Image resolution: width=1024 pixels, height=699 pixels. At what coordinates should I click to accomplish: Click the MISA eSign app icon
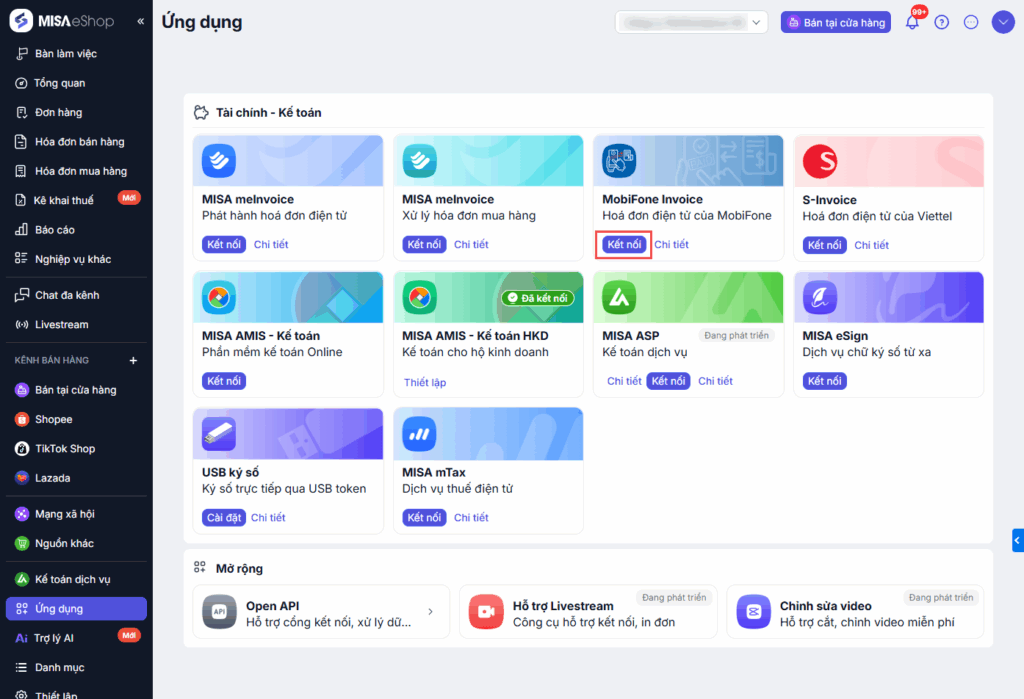[x=820, y=297]
